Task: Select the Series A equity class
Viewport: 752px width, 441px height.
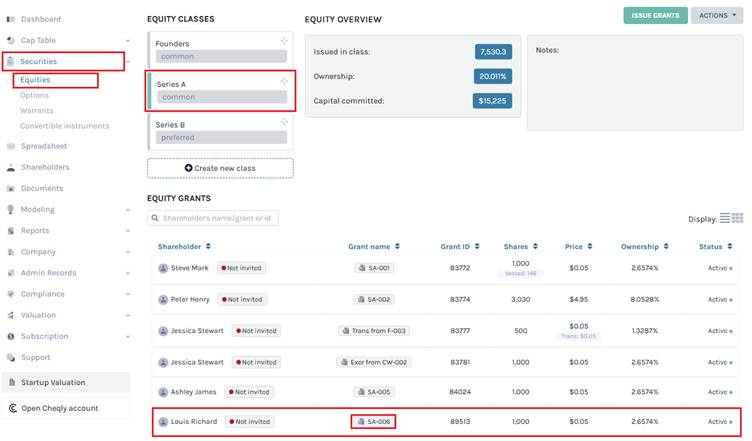Action: (220, 90)
